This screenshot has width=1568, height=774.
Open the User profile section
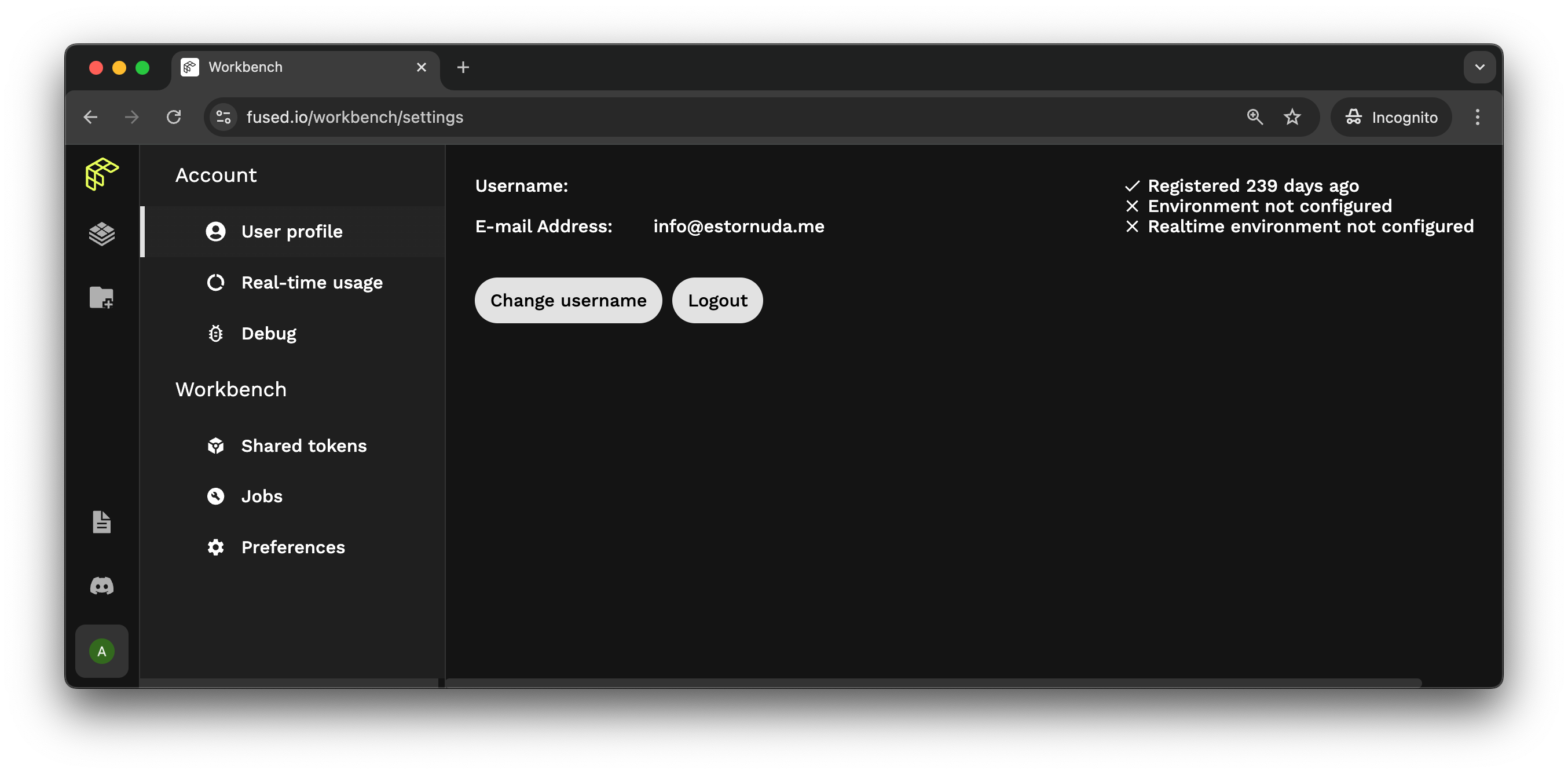click(292, 231)
